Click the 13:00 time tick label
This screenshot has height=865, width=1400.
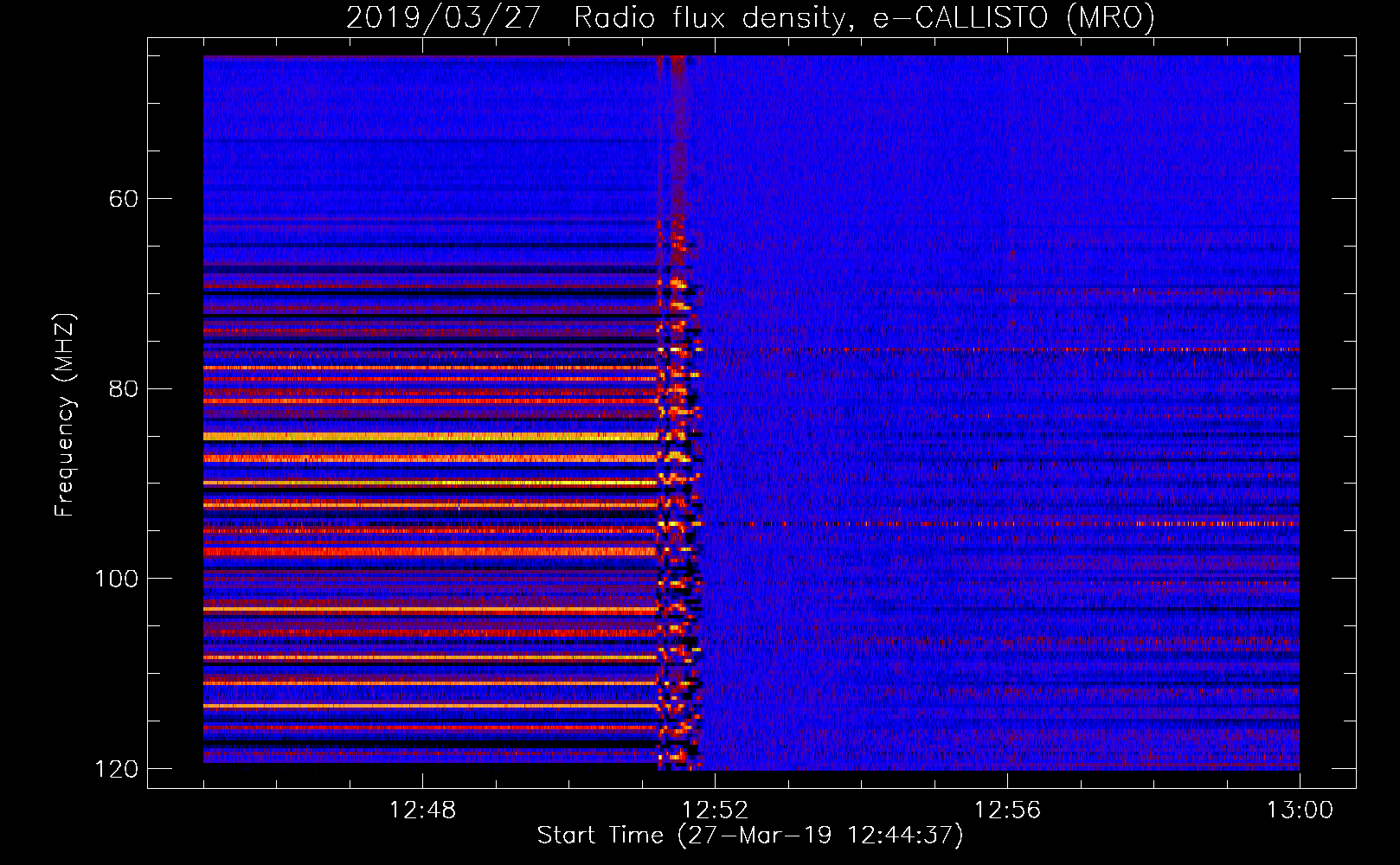1300,811
